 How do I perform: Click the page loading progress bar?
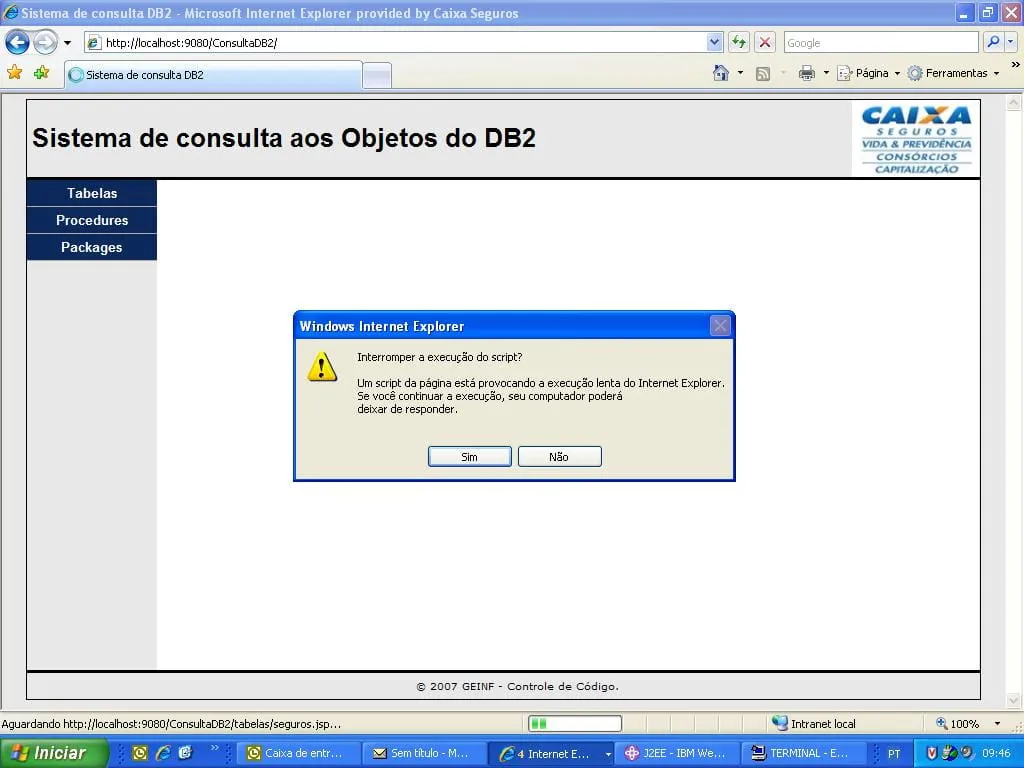coord(575,723)
